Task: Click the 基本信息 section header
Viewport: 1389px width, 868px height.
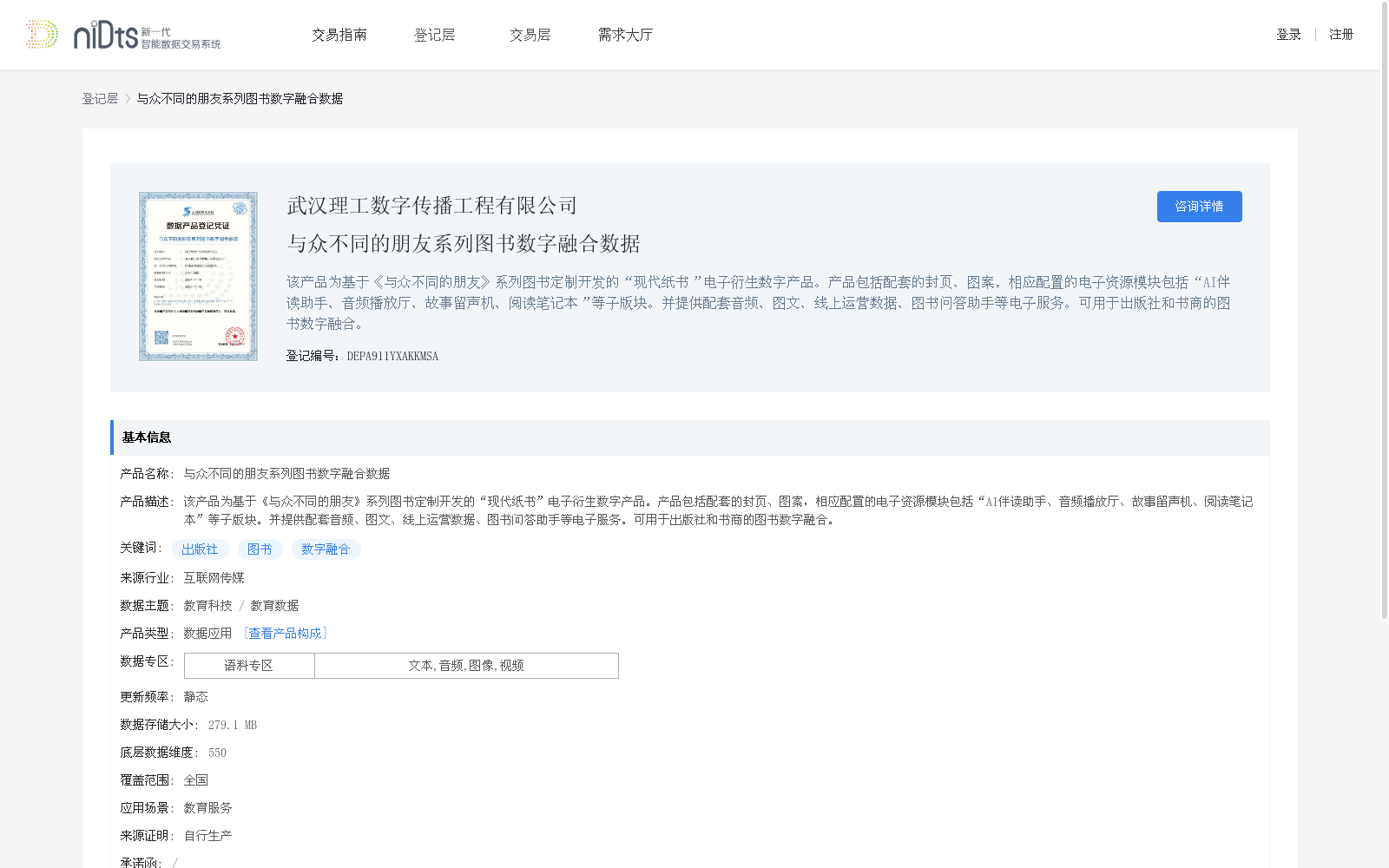Action: tap(690, 437)
